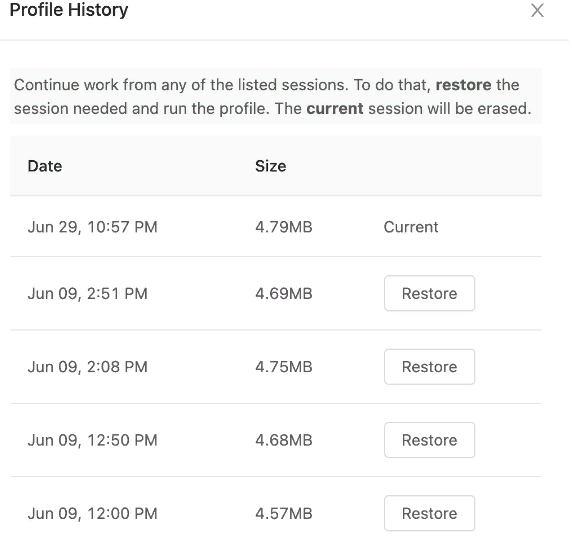This screenshot has width=572, height=536.
Task: Click the session restore instructions text
Action: tap(273, 97)
